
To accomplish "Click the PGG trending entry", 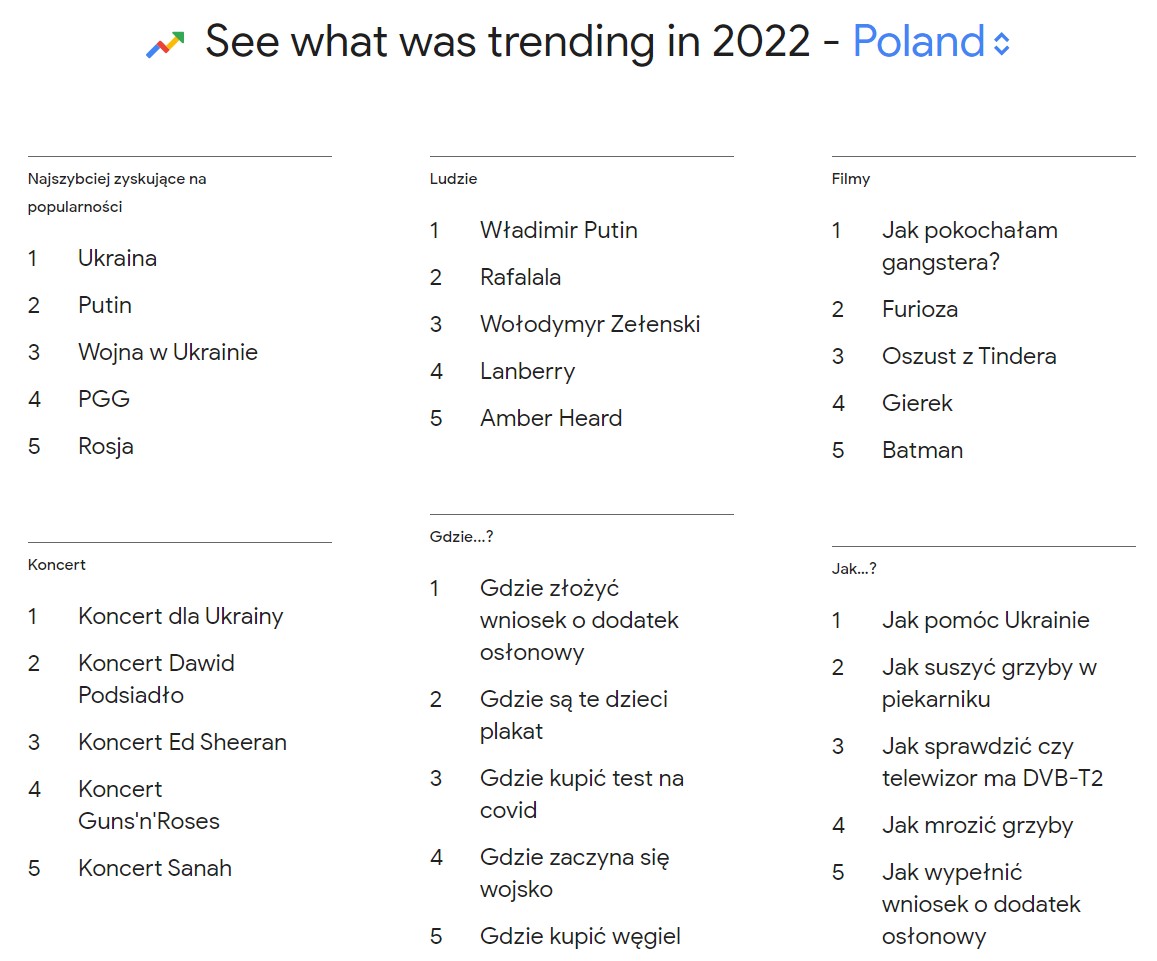I will pyautogui.click(x=104, y=399).
